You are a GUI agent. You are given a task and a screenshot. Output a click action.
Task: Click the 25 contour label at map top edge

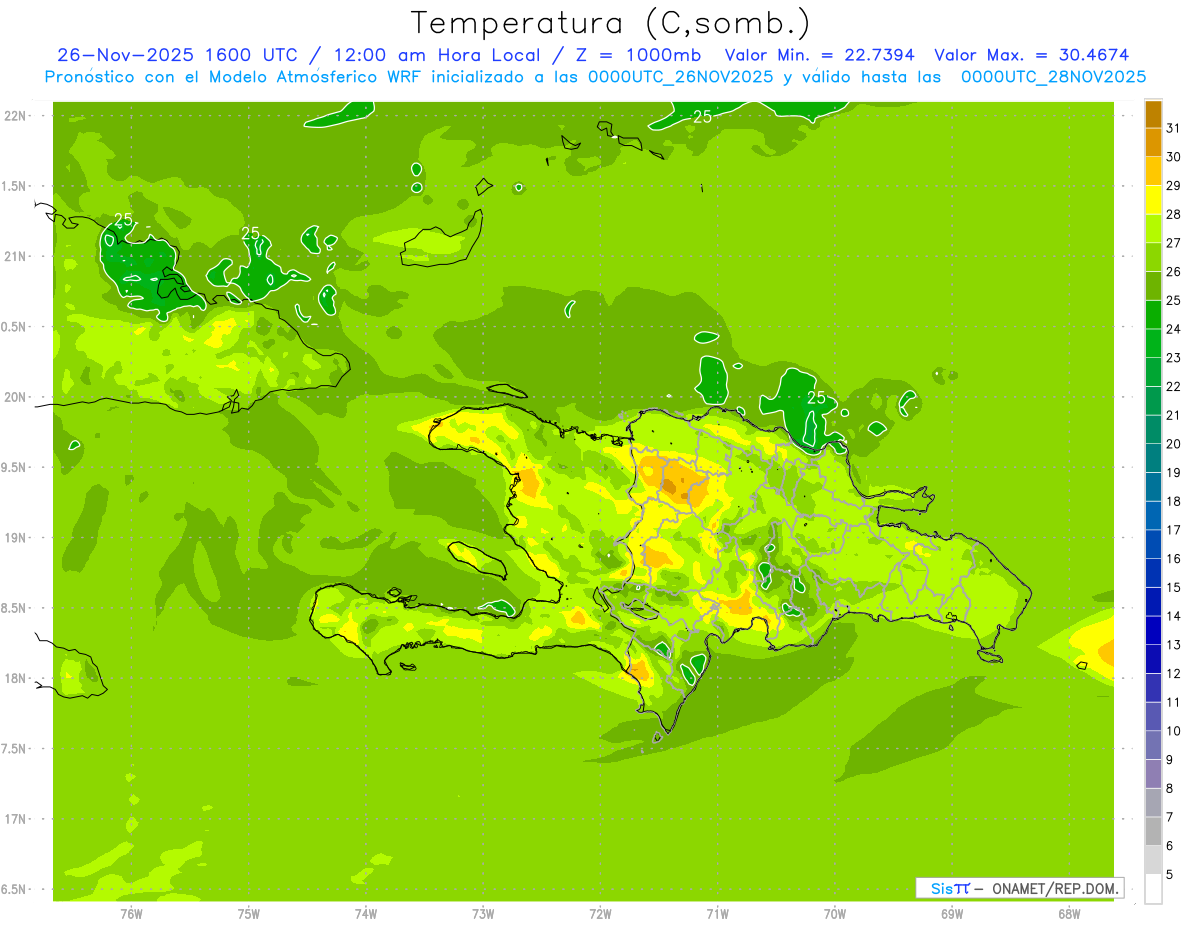[703, 117]
